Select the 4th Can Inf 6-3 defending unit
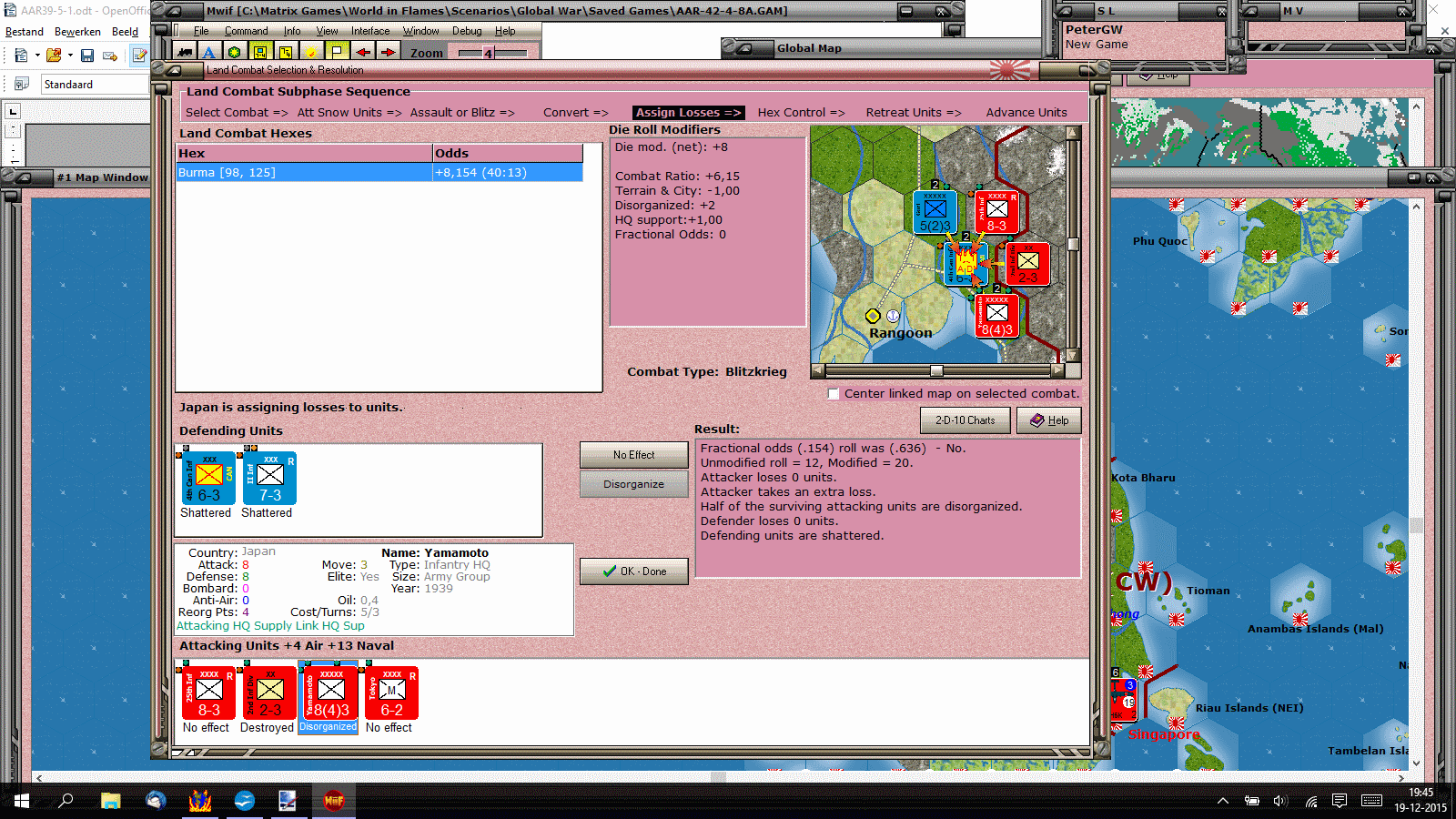The width and height of the screenshot is (1456, 819). tap(208, 478)
